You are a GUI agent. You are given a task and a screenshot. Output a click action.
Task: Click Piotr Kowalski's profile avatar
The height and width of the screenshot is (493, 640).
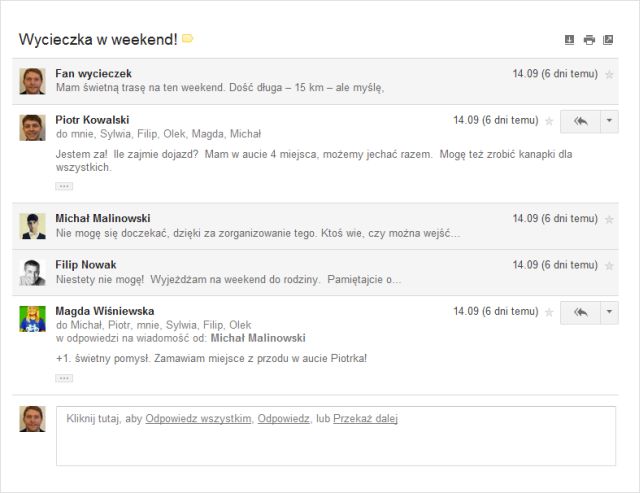coord(33,128)
